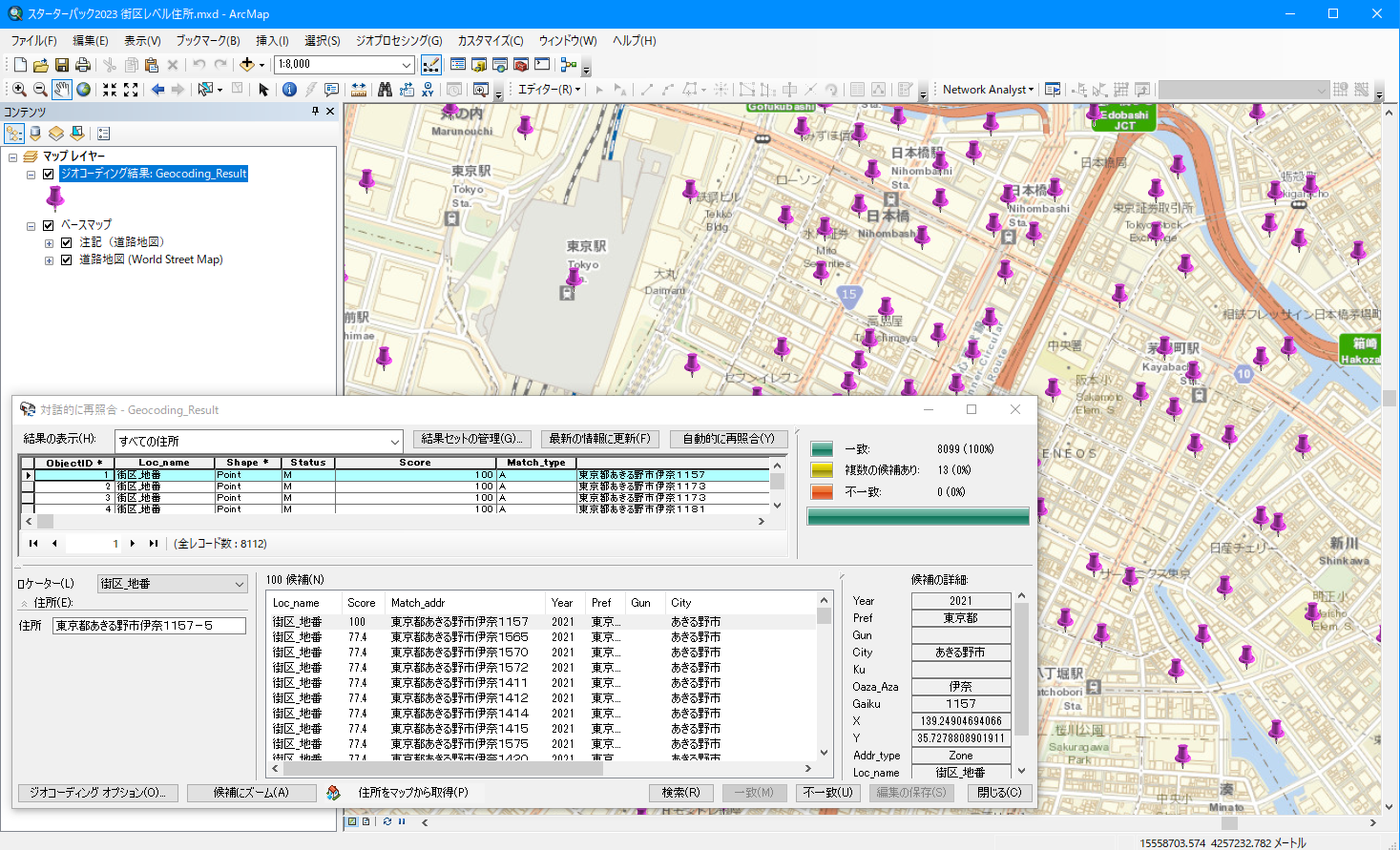Open the カスタマイズ(C) menu
Image resolution: width=1400 pixels, height=850 pixels.
point(491,41)
